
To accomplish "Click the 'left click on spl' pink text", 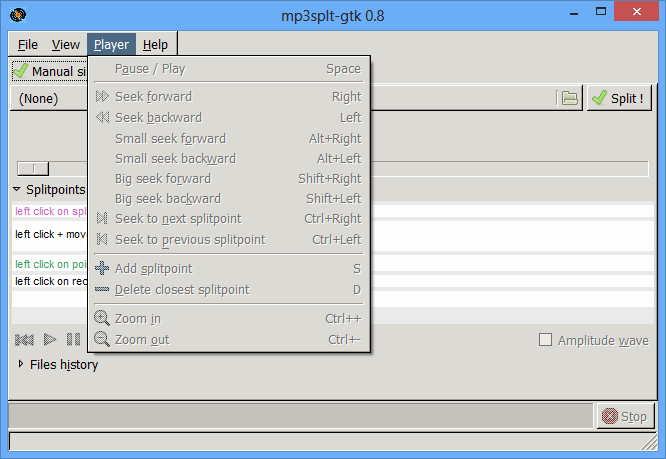I will coord(51,211).
